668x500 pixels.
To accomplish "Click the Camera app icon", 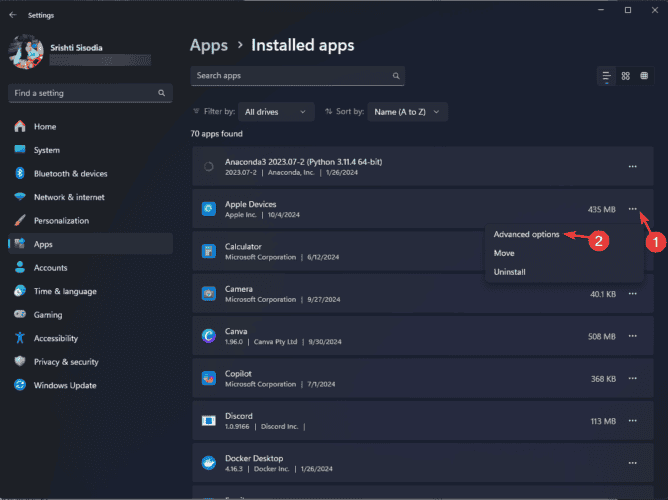I will [208, 293].
